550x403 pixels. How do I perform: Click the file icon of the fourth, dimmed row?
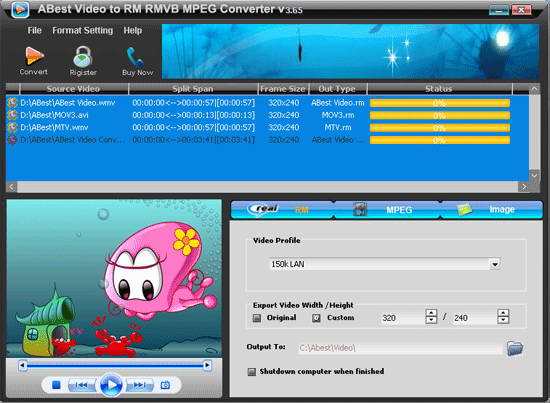13,140
